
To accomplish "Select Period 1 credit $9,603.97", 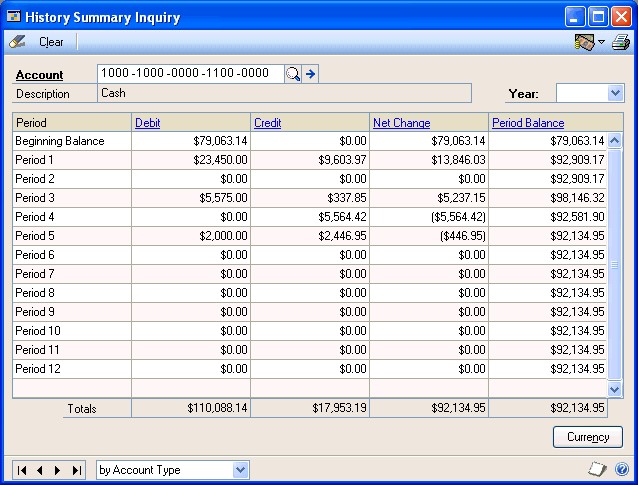I will [342, 160].
